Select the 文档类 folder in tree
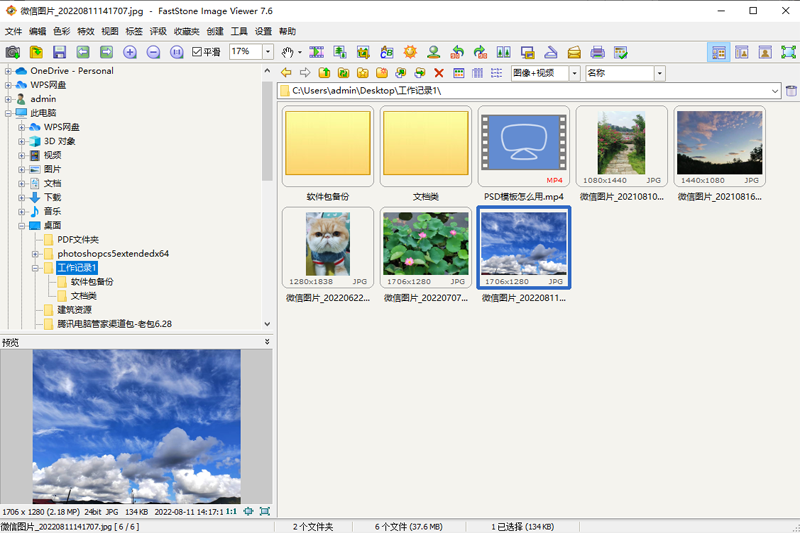This screenshot has width=800, height=533. pos(83,296)
